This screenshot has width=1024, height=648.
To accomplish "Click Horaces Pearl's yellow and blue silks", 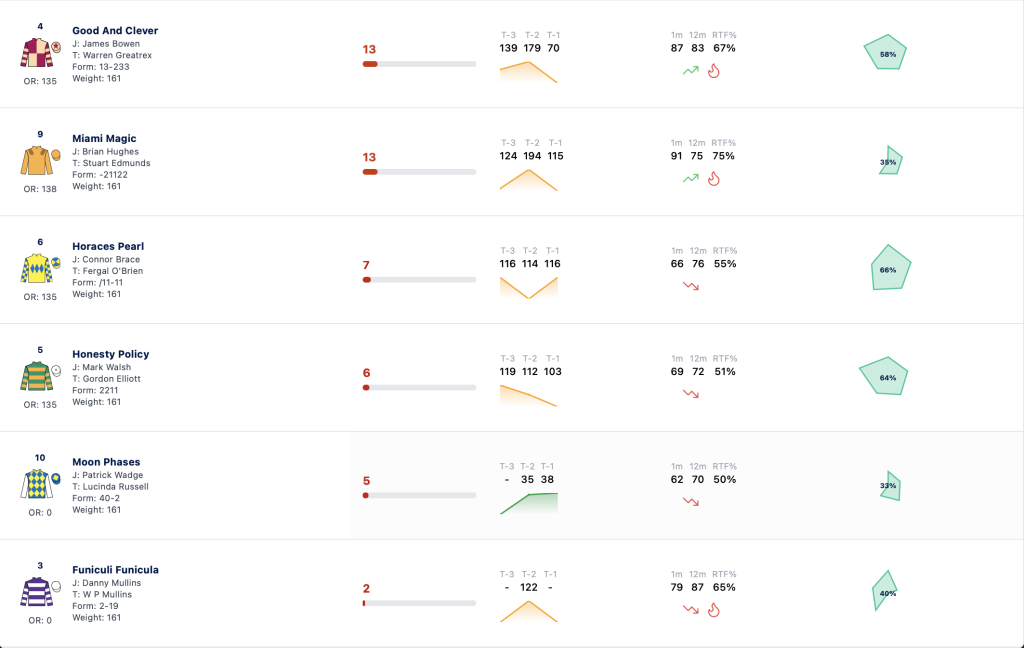I will pyautogui.click(x=40, y=268).
